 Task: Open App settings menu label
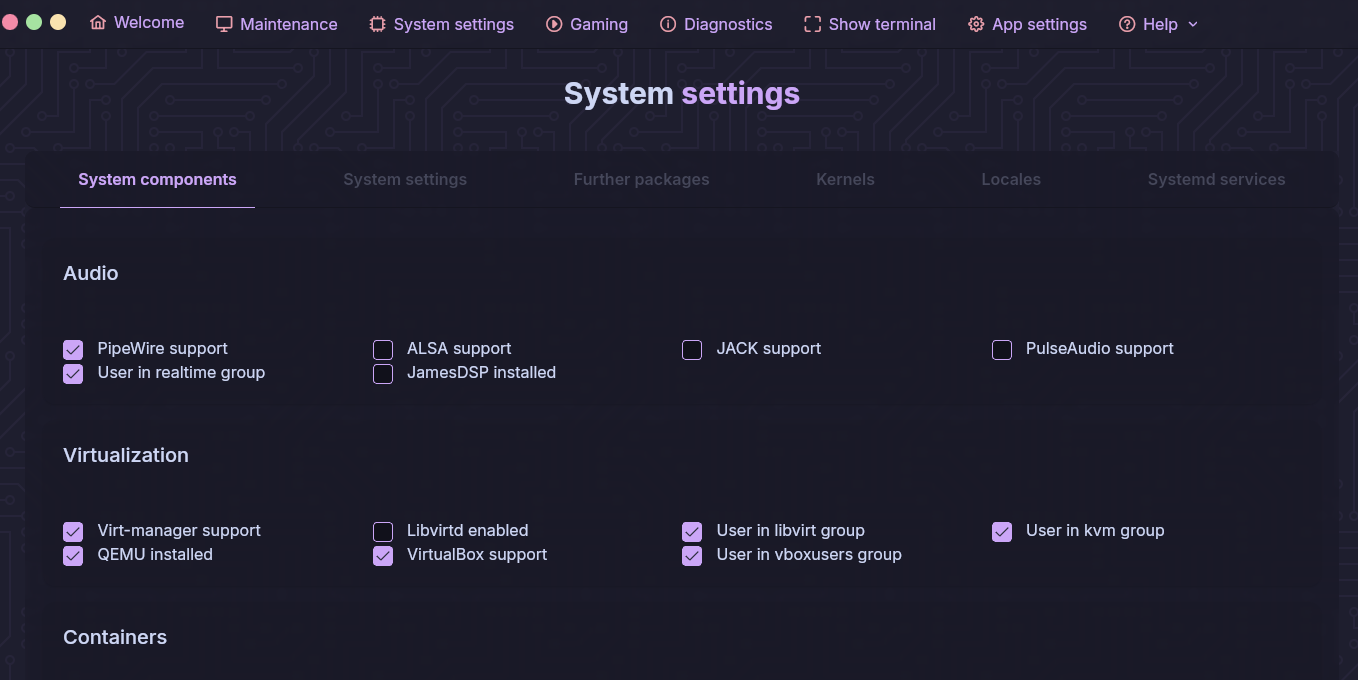[1039, 24]
